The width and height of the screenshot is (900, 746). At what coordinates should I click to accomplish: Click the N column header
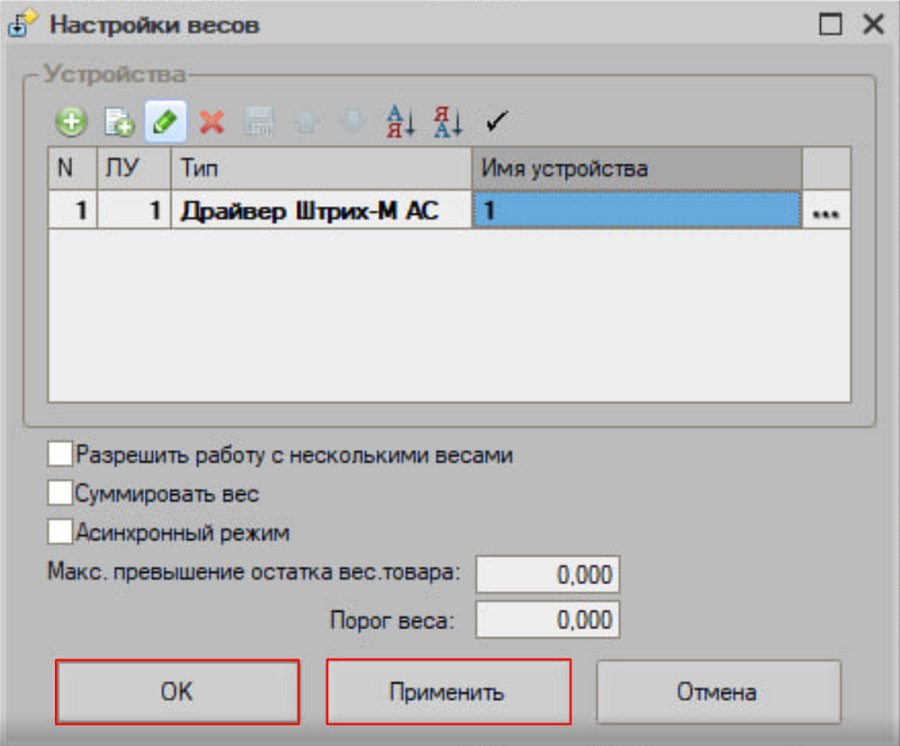click(72, 168)
